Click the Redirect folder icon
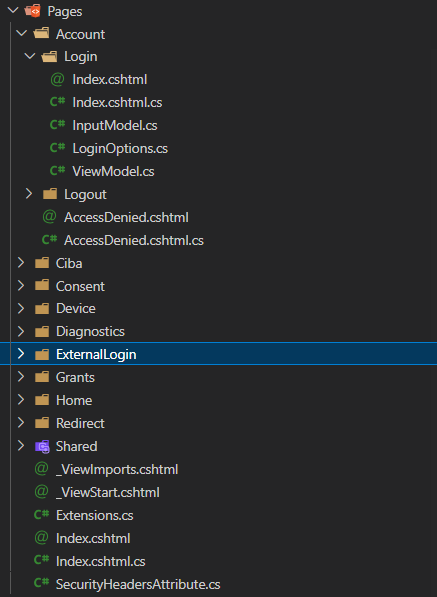The height and width of the screenshot is (597, 437). click(42, 423)
